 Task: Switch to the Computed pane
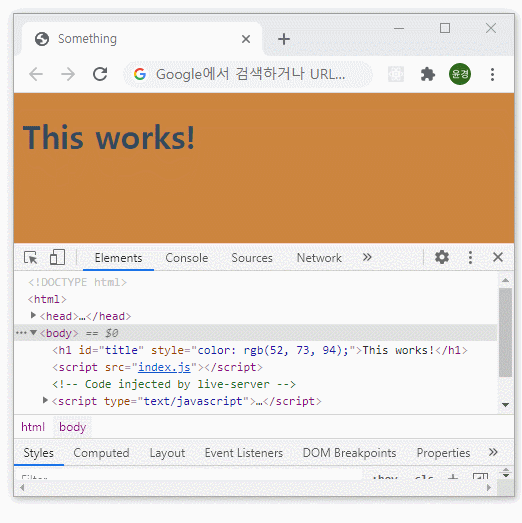[101, 453]
